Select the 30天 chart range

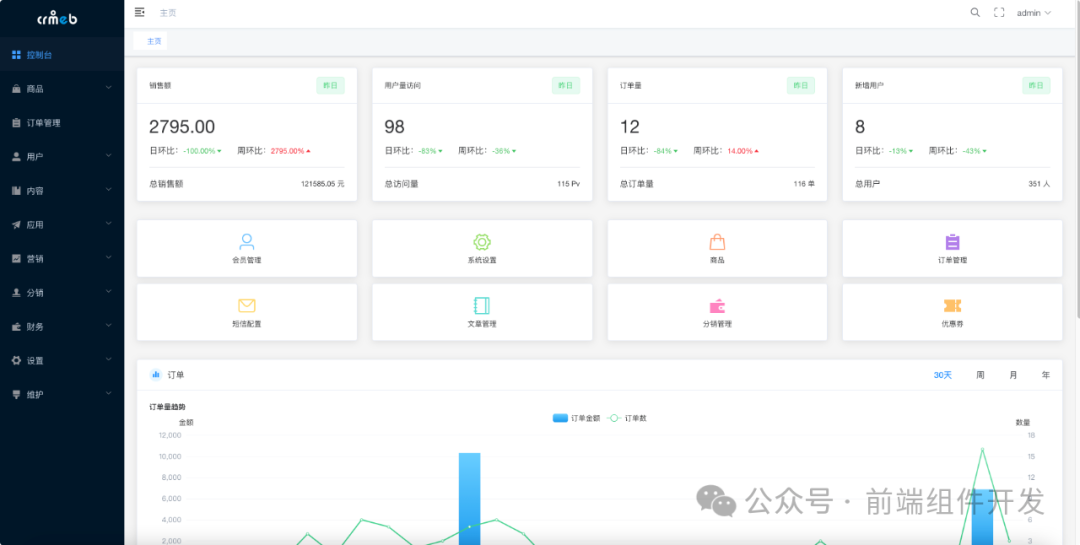942,375
